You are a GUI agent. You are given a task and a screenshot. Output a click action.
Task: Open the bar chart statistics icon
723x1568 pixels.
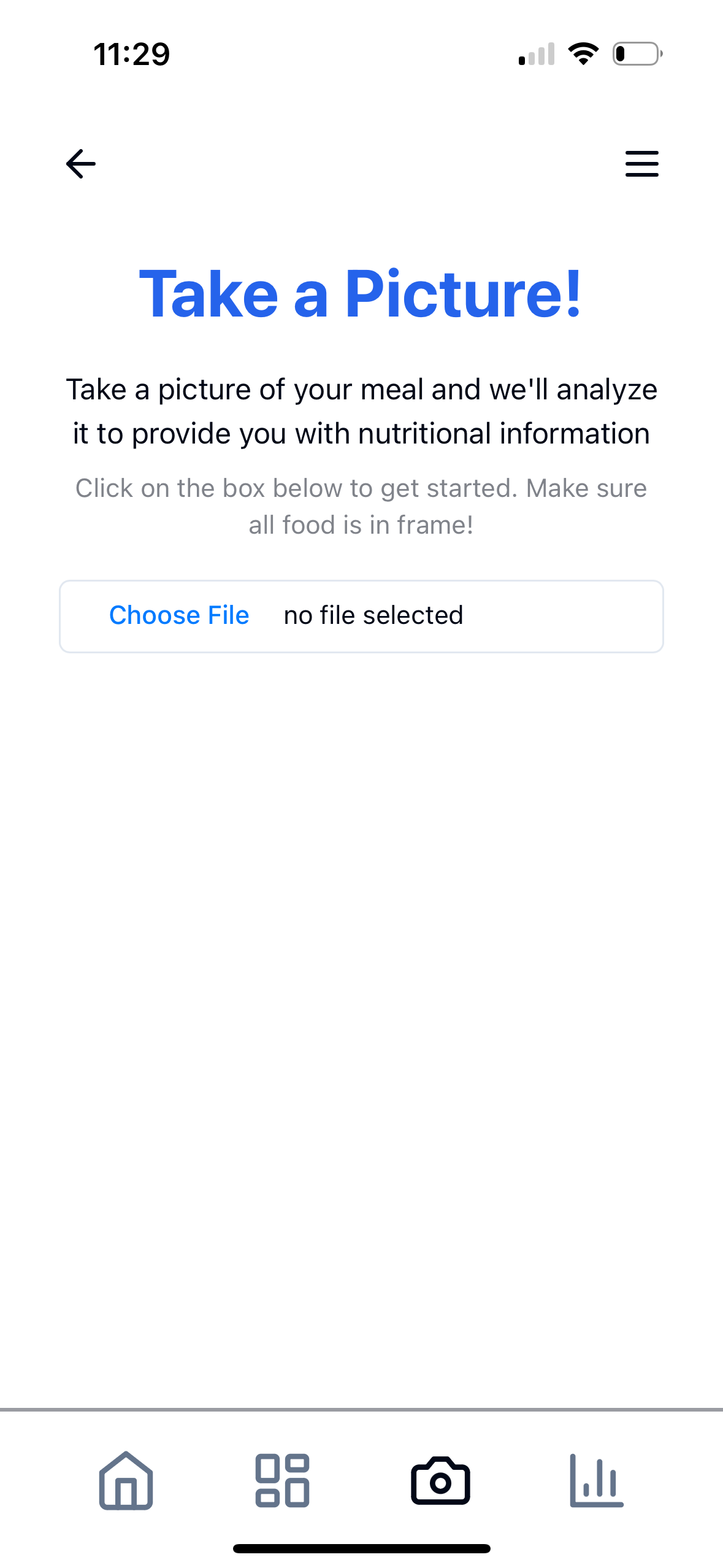(597, 1480)
